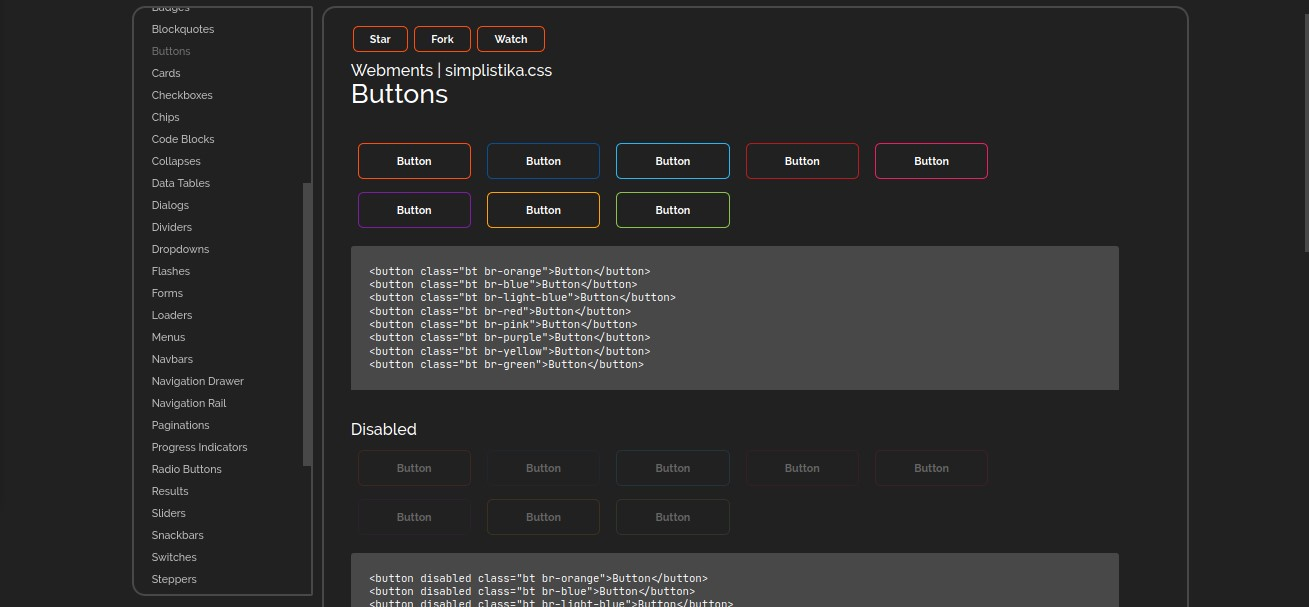Click the orange-bordered Button
The height and width of the screenshot is (607, 1309).
click(414, 161)
